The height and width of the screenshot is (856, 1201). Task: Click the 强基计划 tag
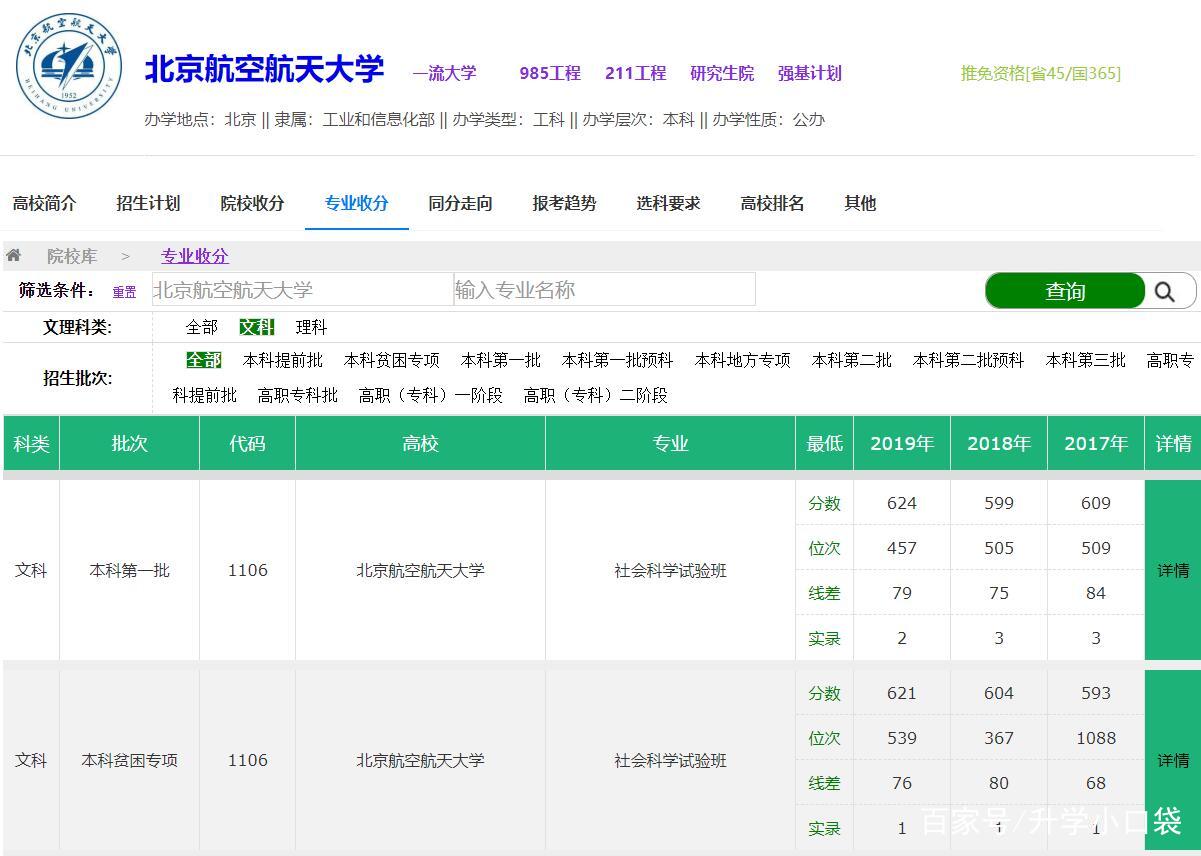click(810, 73)
